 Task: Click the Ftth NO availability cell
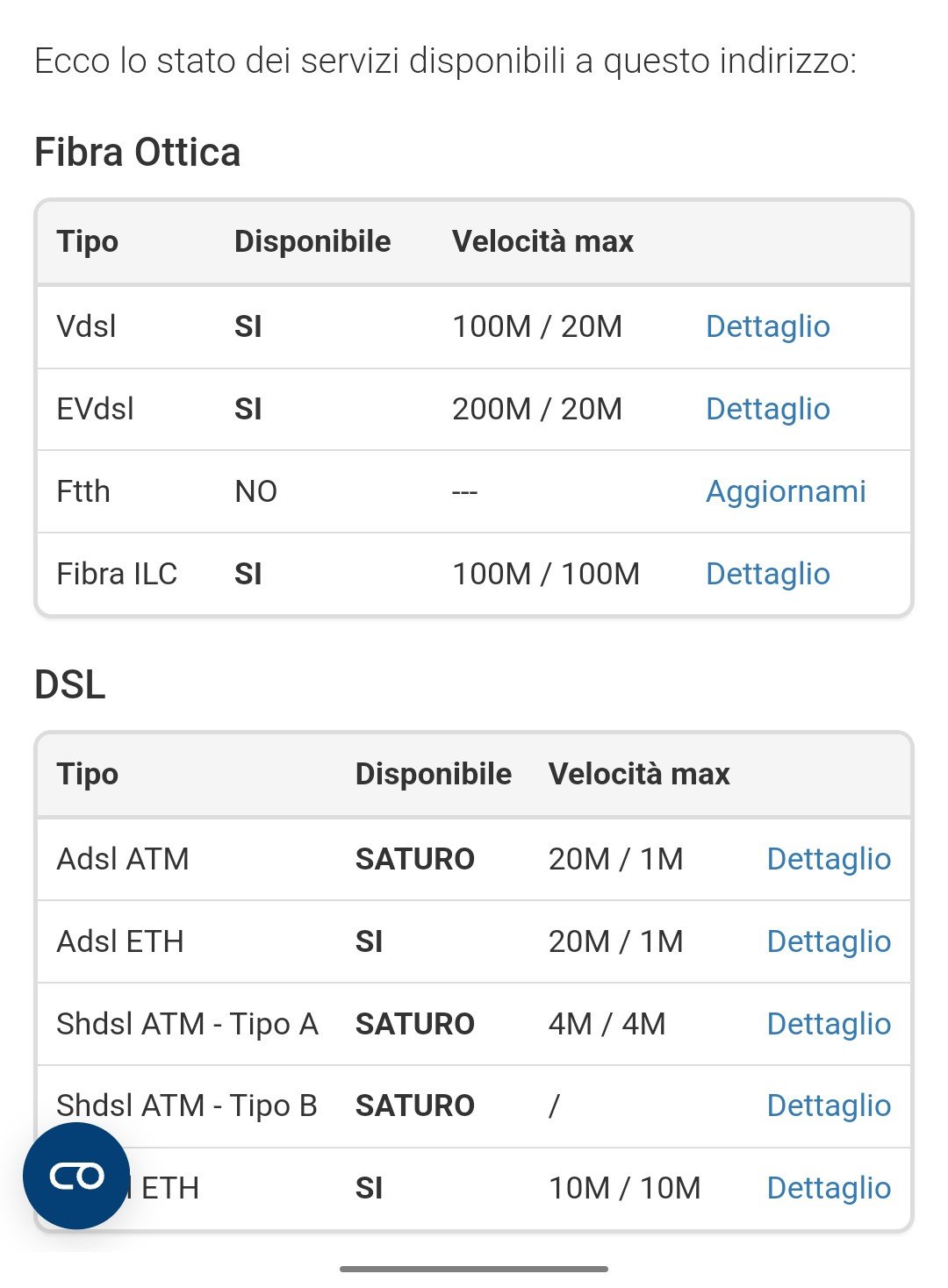tap(255, 491)
